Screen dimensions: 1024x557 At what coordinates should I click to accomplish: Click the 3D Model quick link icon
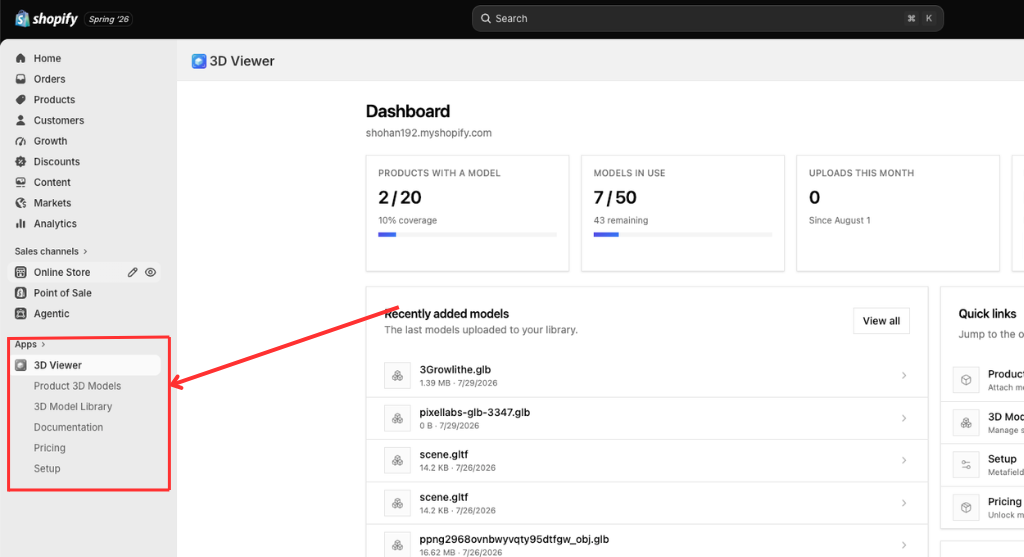[x=966, y=422]
